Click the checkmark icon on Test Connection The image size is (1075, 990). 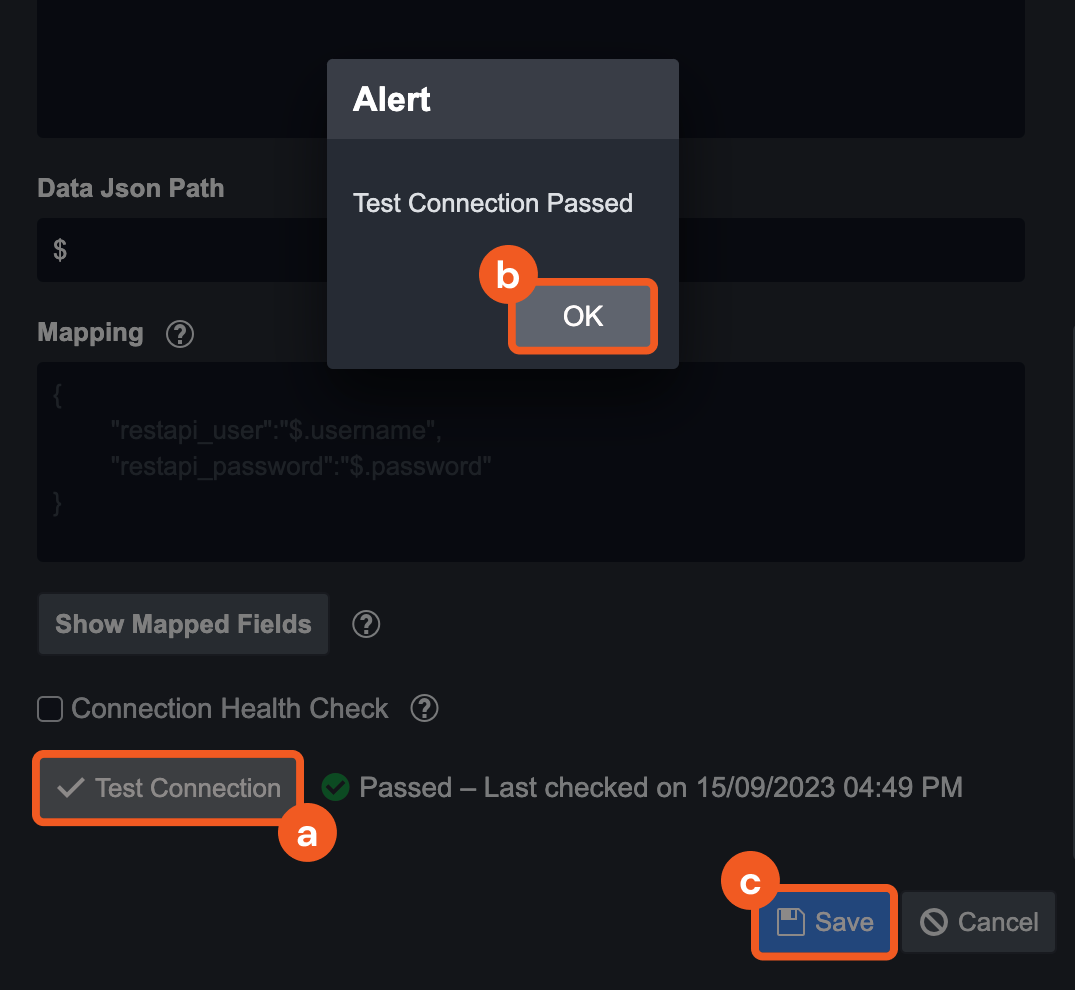[70, 788]
